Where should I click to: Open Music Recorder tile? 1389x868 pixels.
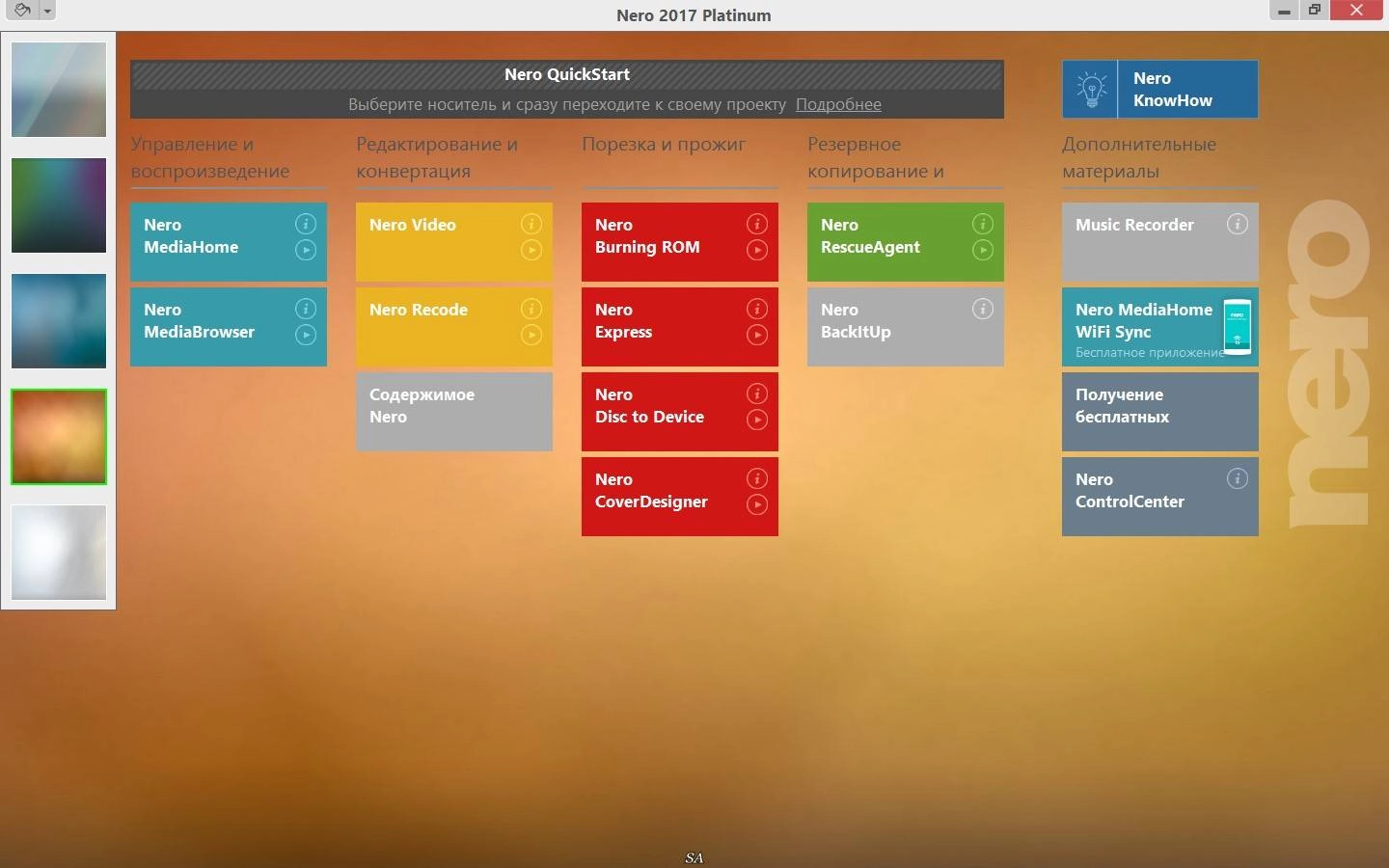[1160, 242]
